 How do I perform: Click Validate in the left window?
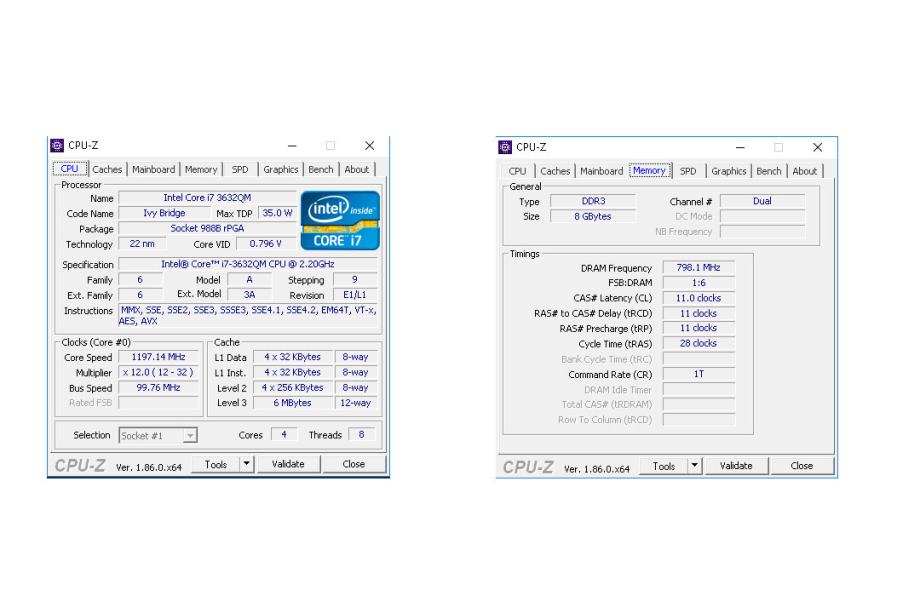click(x=289, y=463)
